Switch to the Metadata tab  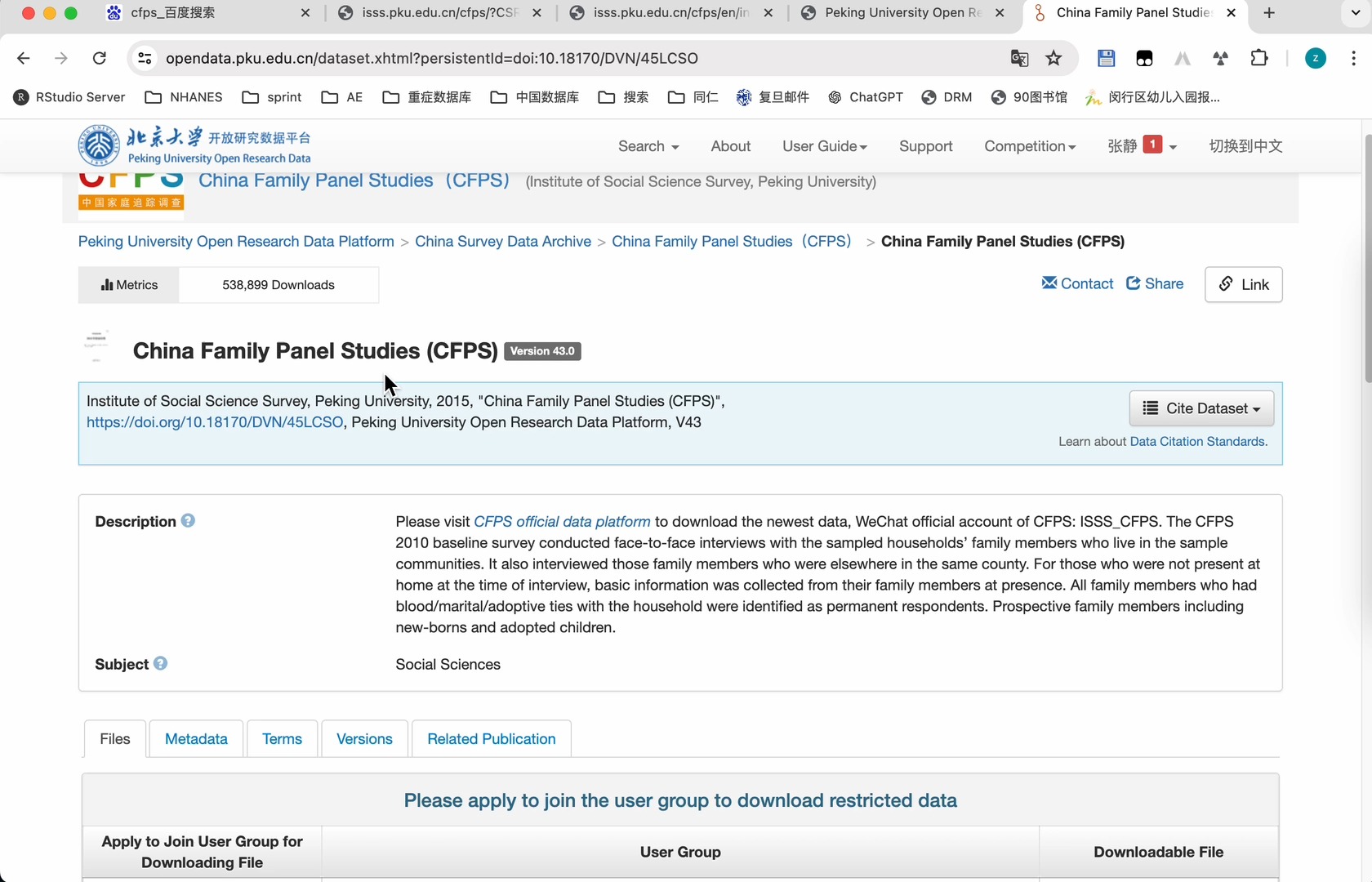(x=196, y=739)
